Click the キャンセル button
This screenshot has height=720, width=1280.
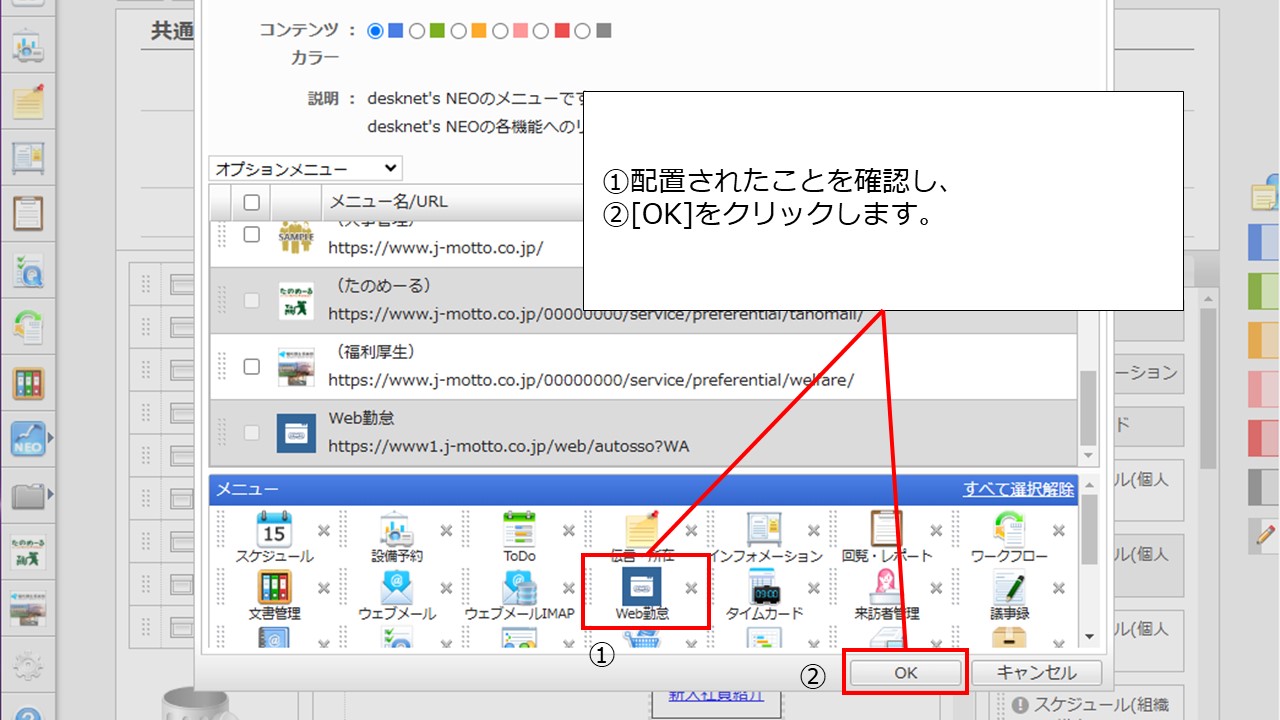(1036, 673)
